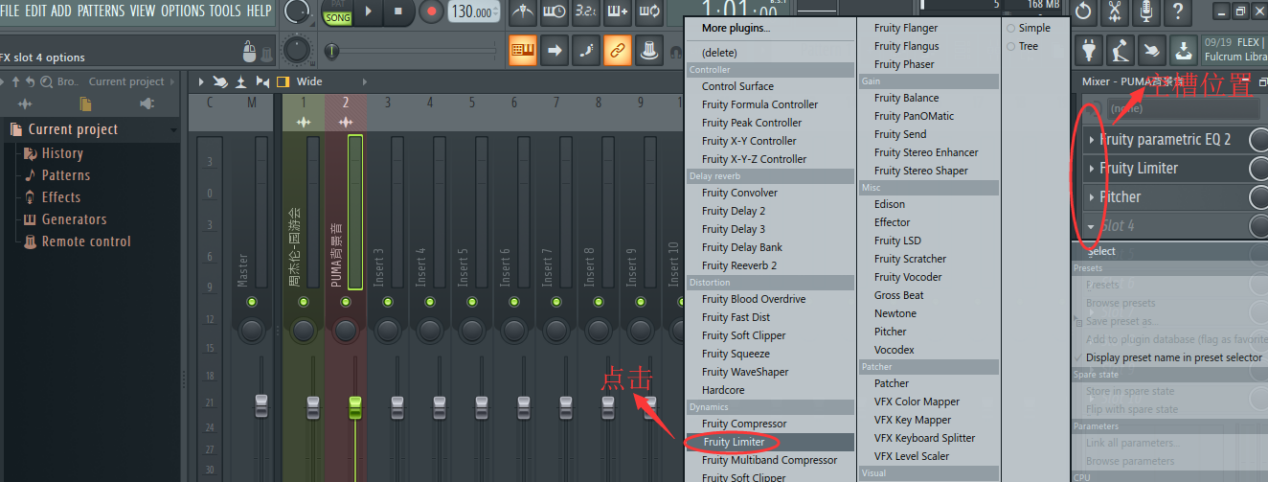
Task: Select the Tree radio option
Action: coord(1011,46)
